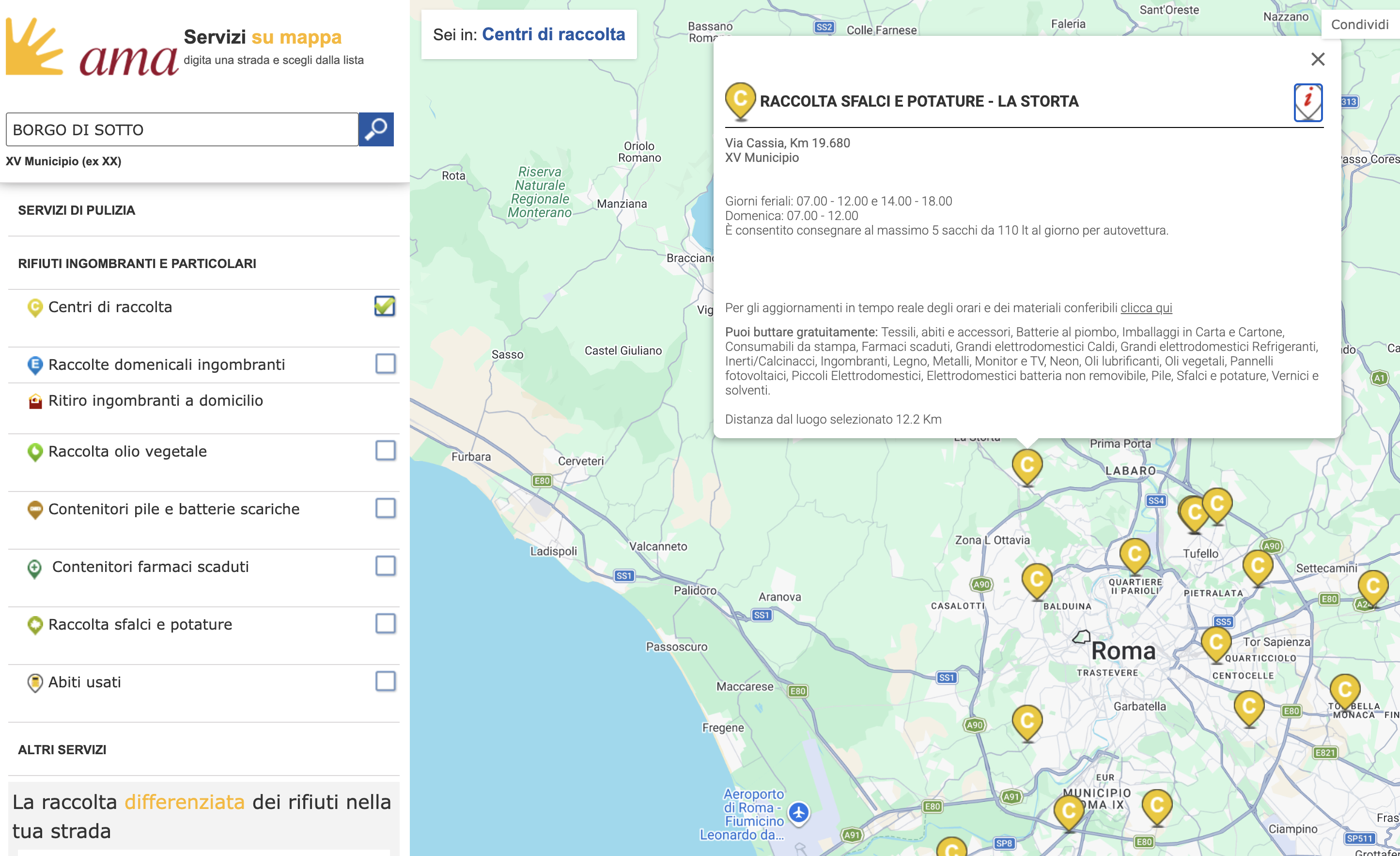This screenshot has width=1400, height=856.
Task: Uncheck the Centri di raccolta checkbox
Action: 385,306
